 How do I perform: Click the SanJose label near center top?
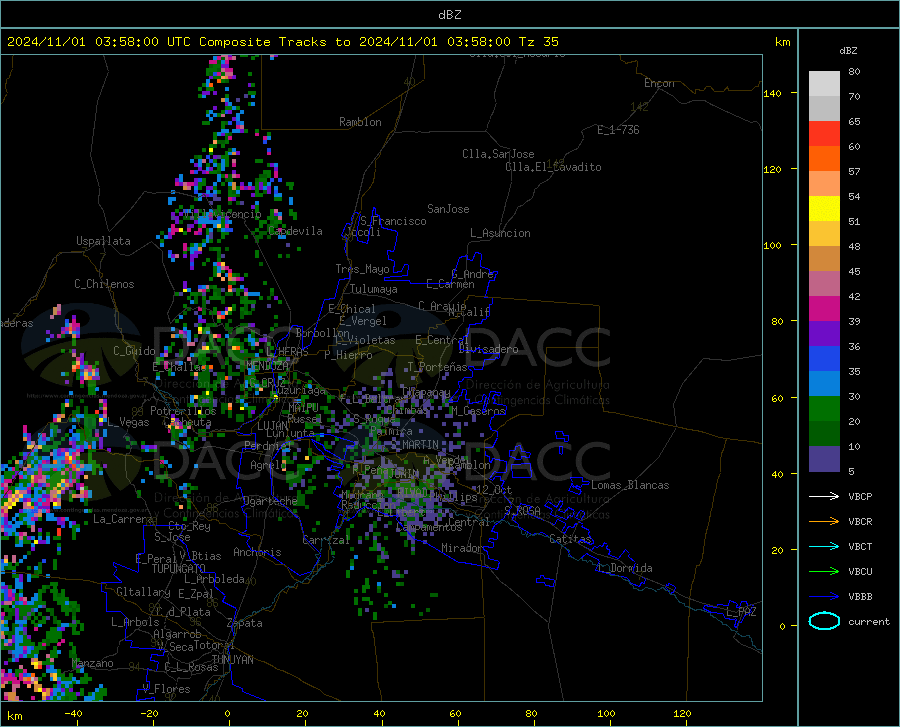[448, 209]
